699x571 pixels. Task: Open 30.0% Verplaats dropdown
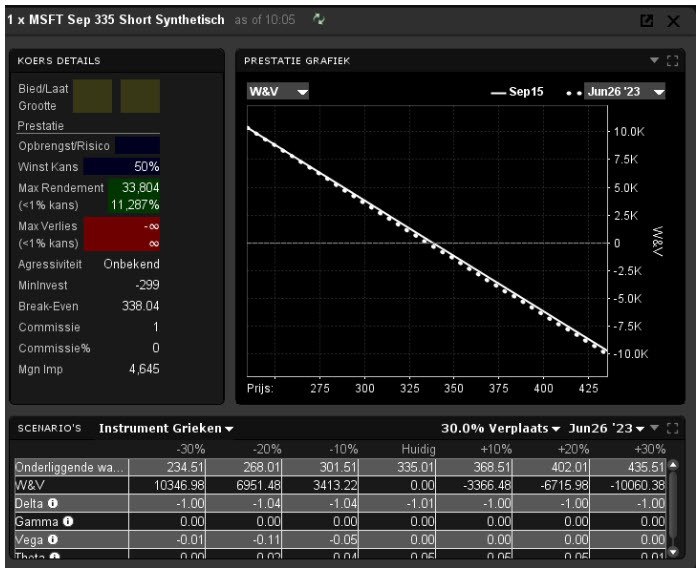tap(500, 428)
